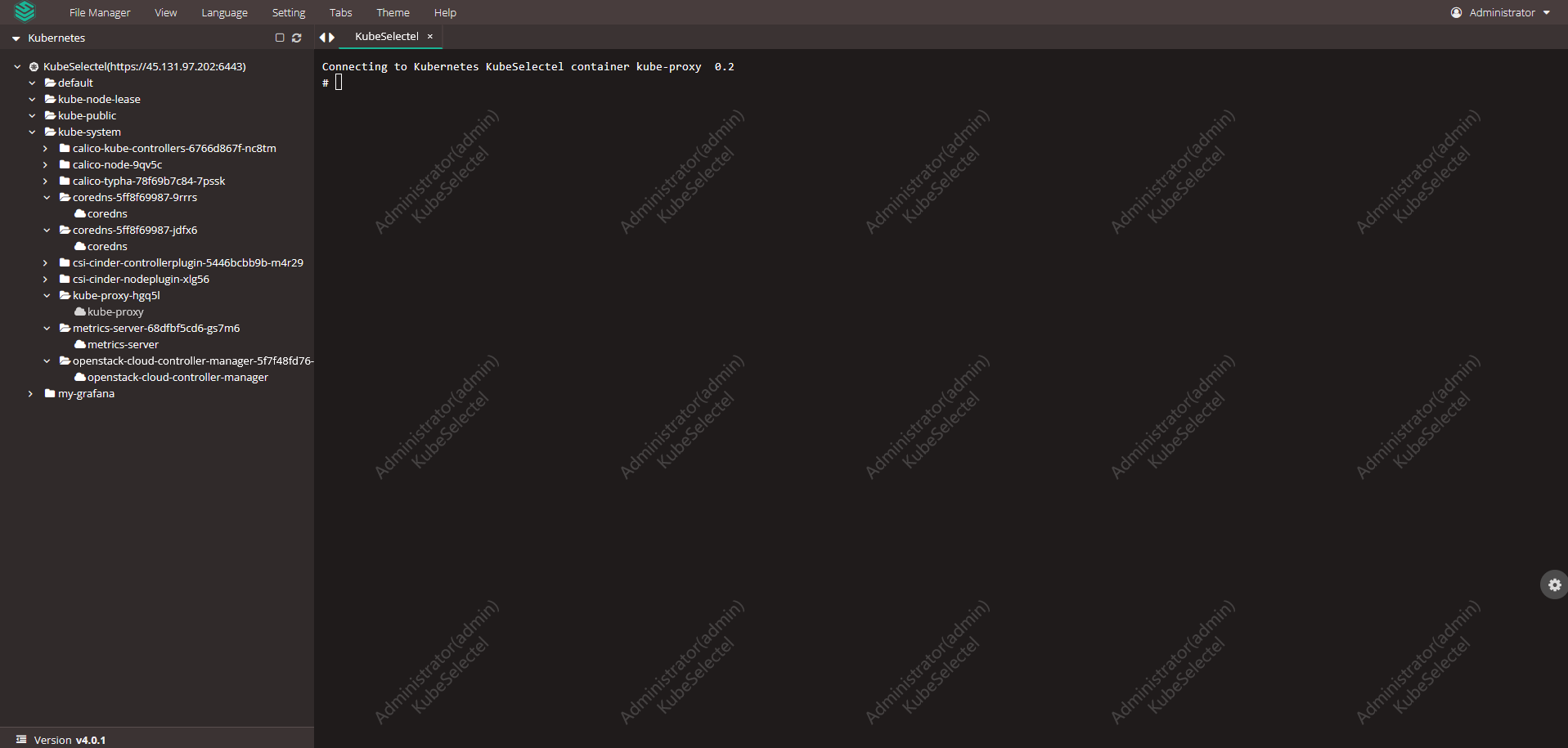
Task: Expand the my-grafana namespace chevron
Action: (31, 394)
